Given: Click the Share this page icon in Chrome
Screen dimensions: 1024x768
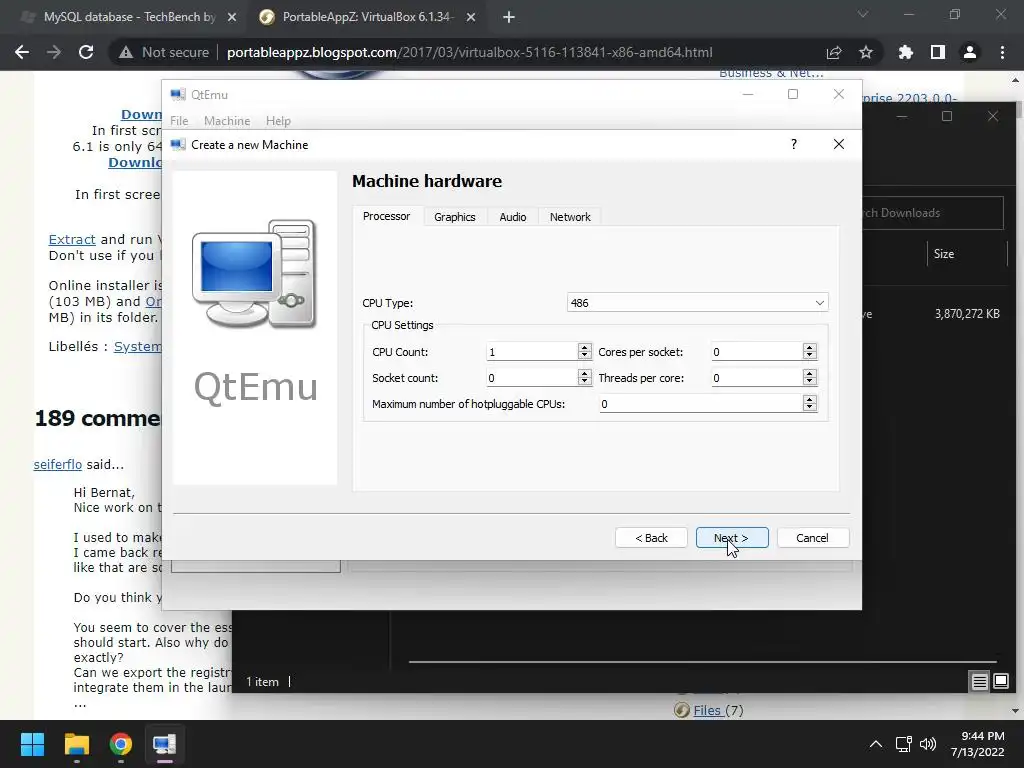Looking at the screenshot, I should pyautogui.click(x=834, y=52).
